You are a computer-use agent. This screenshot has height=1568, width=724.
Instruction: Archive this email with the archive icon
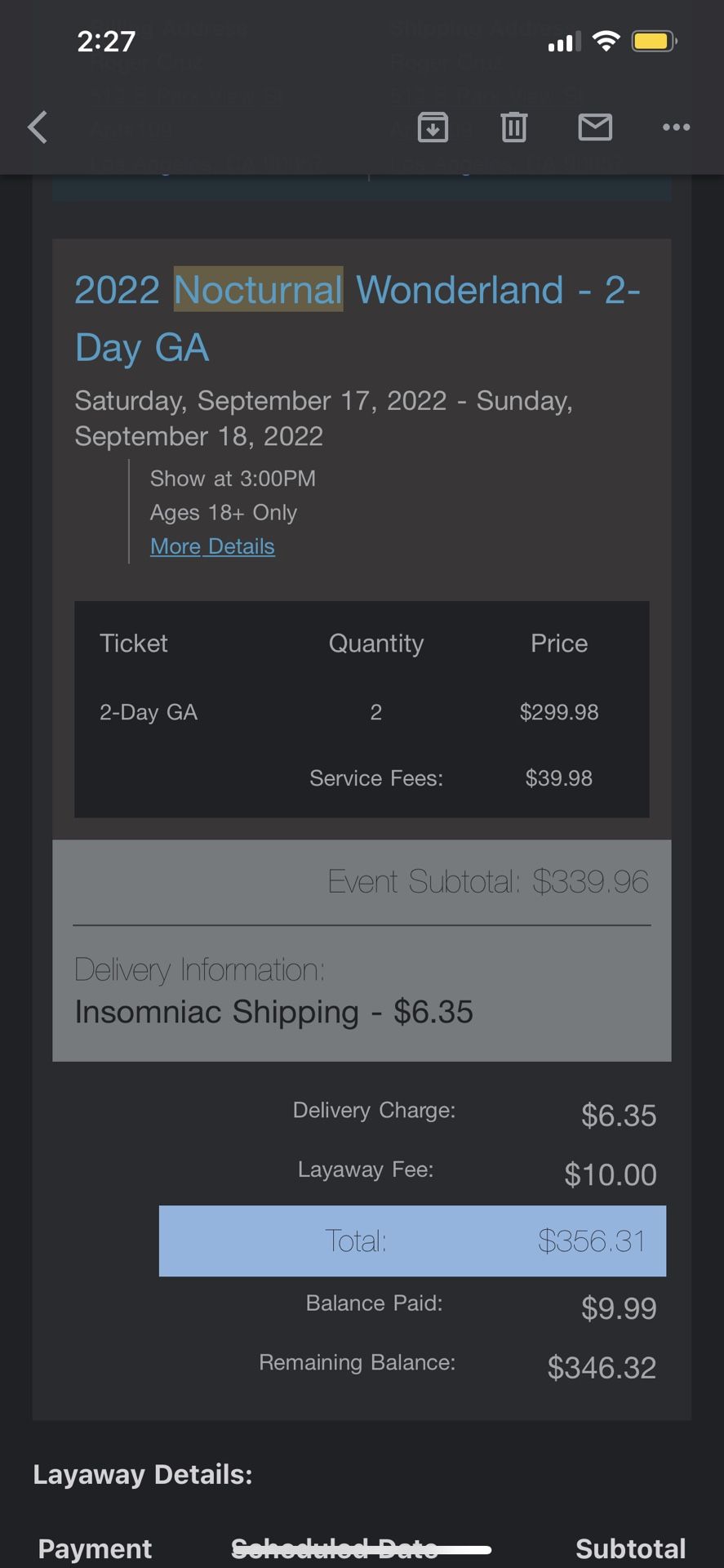coord(433,127)
